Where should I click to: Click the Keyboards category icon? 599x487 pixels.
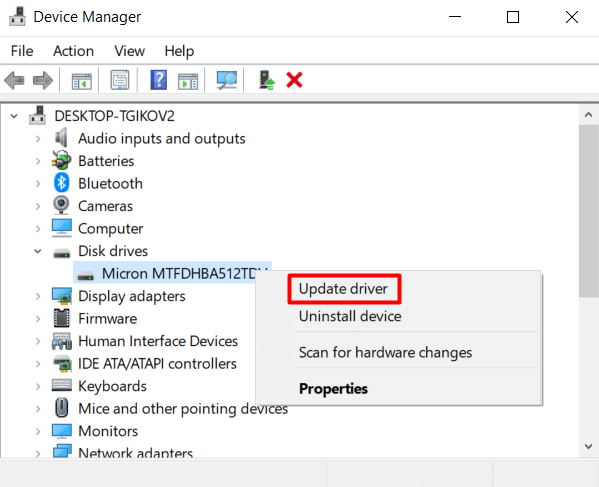[62, 385]
